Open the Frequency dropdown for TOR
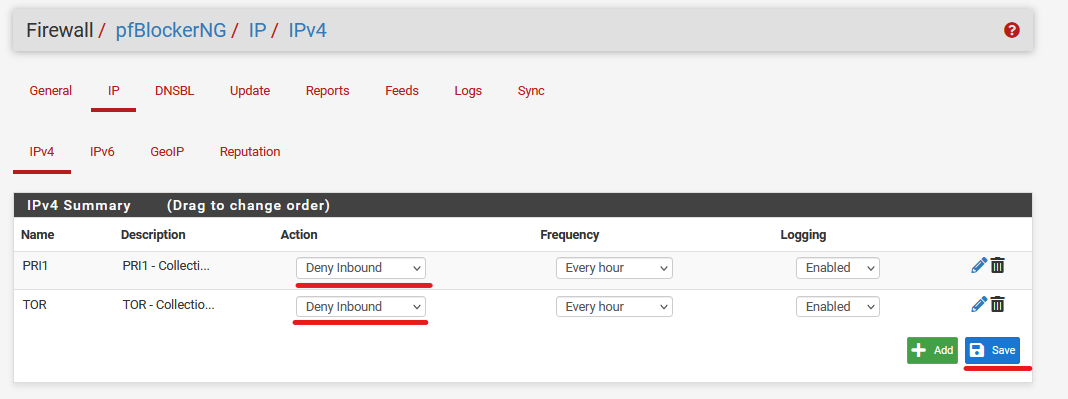 [x=614, y=306]
